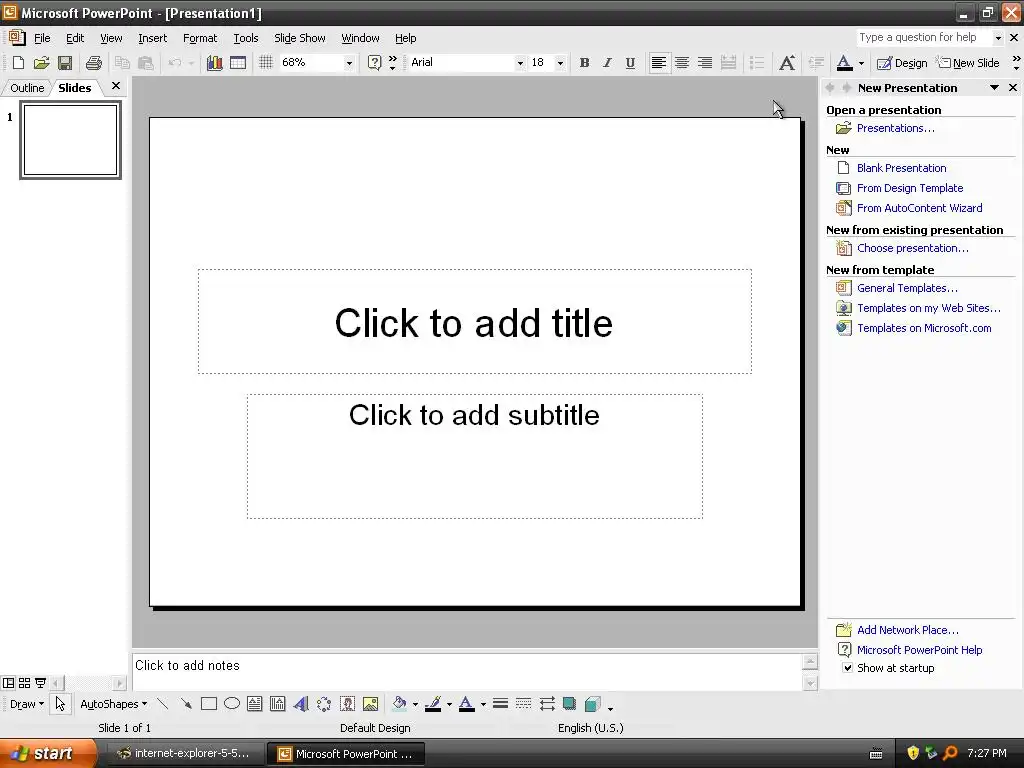
Task: Click the Insert Diagram or Organization Chart icon
Action: click(x=324, y=704)
